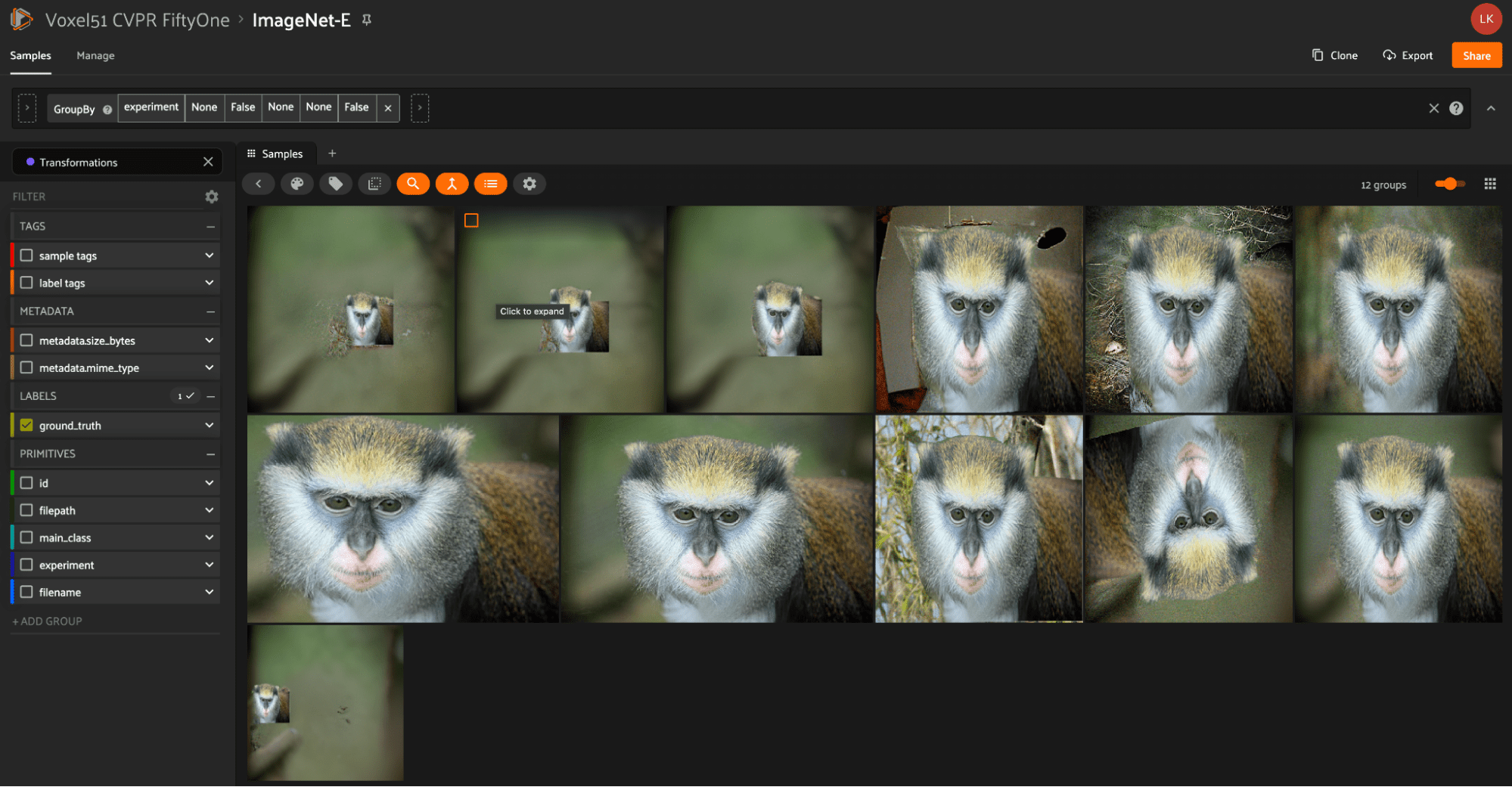Expand the experiment field dropdown
1512x787 pixels.
[210, 565]
